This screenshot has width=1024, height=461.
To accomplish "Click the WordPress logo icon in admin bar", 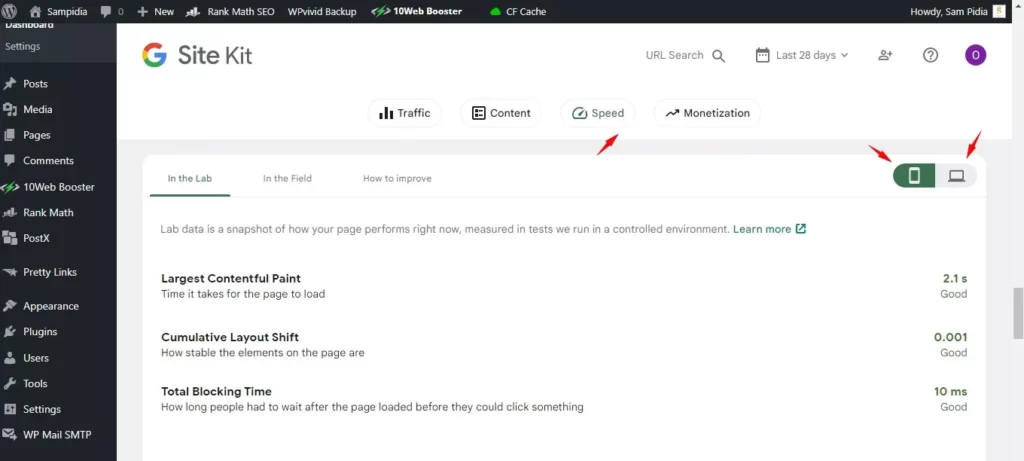I will click(9, 11).
